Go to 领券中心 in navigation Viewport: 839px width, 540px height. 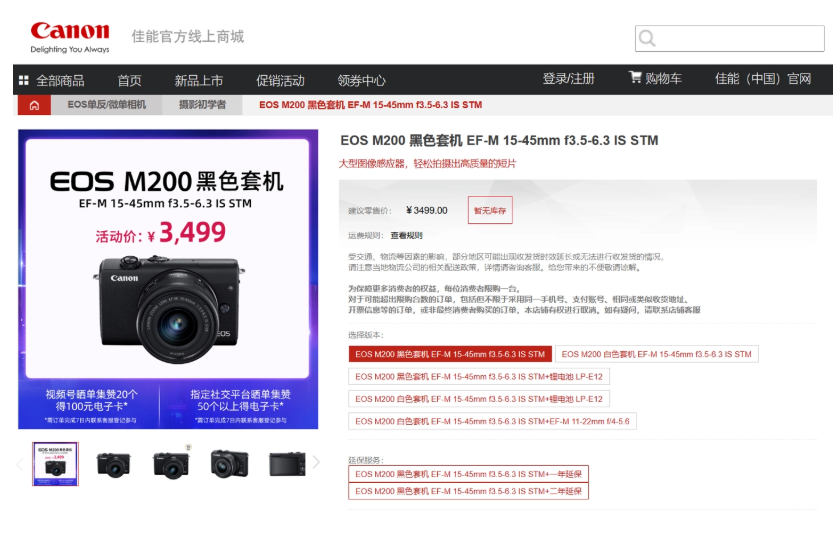[x=362, y=80]
